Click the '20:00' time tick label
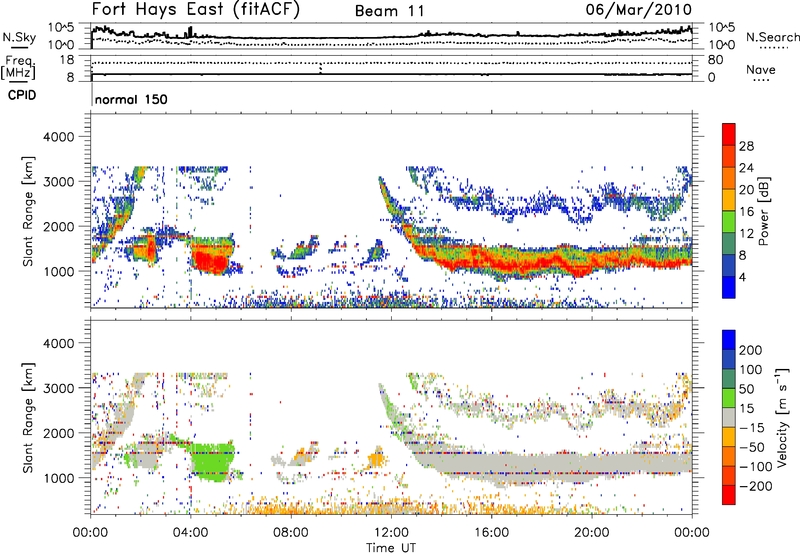This screenshot has width=800, height=554. [591, 533]
